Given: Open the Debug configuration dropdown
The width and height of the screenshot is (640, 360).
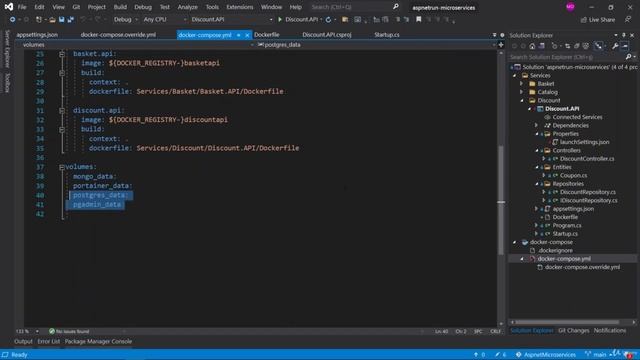Looking at the screenshot, I should coord(125,20).
